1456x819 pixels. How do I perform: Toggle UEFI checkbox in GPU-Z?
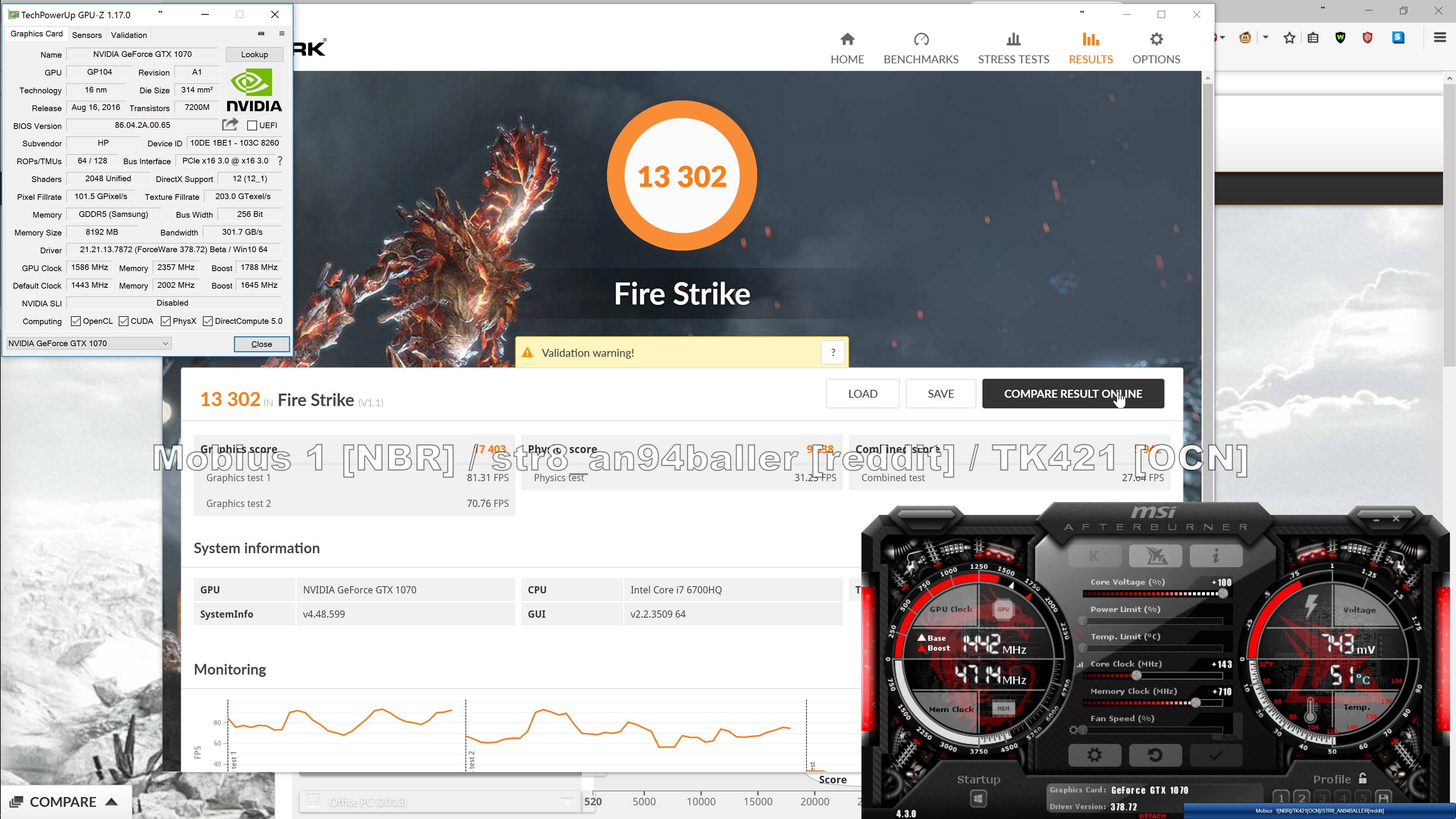[x=252, y=126]
